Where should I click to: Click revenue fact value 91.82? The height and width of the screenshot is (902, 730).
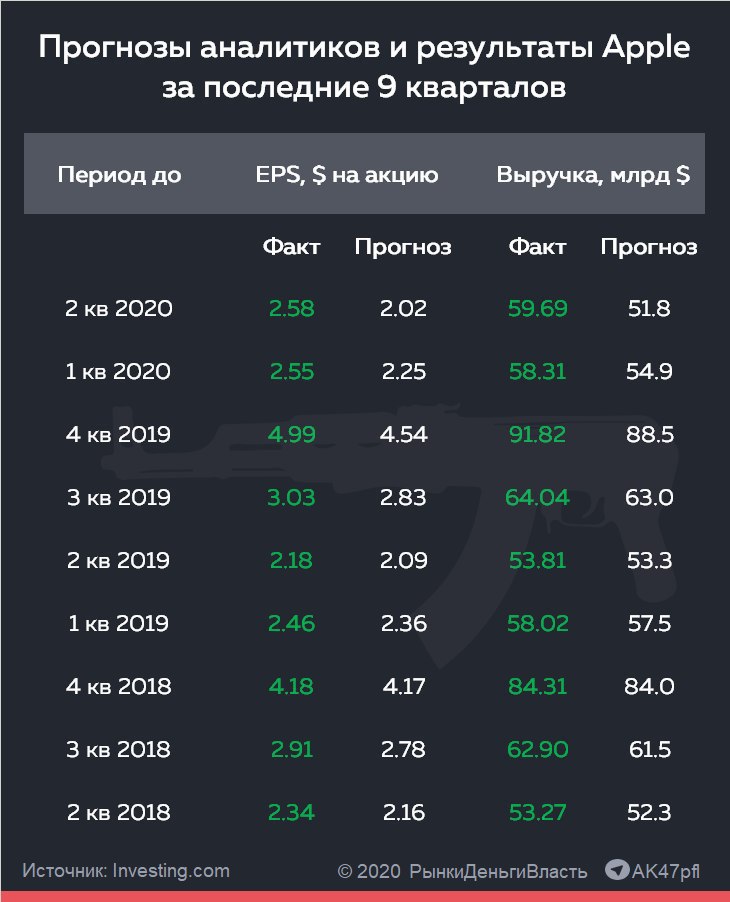[537, 434]
